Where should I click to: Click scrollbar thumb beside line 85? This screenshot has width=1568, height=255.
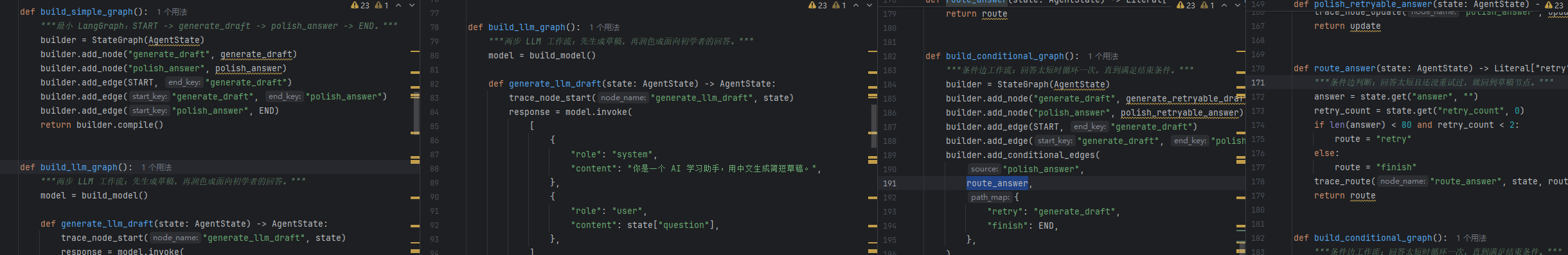(x=874, y=126)
